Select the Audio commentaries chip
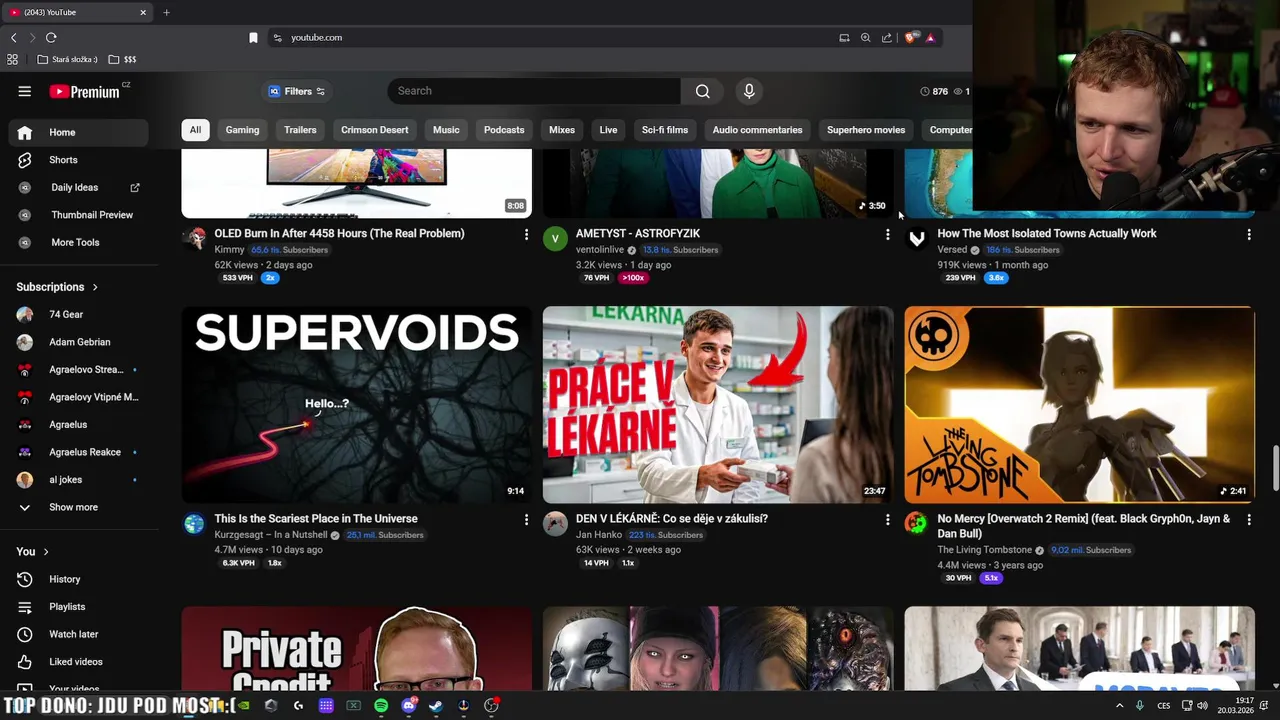The image size is (1280, 720). tap(757, 130)
